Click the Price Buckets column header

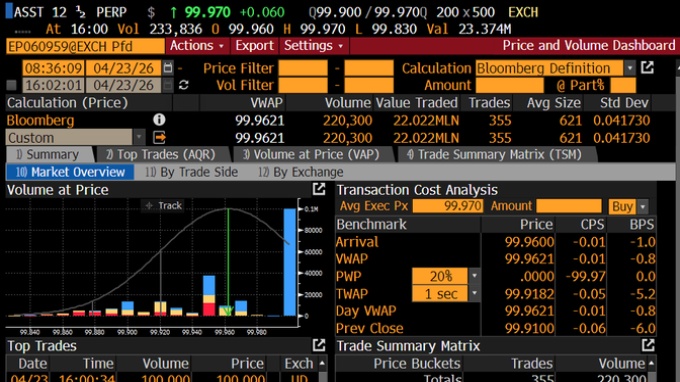click(416, 363)
